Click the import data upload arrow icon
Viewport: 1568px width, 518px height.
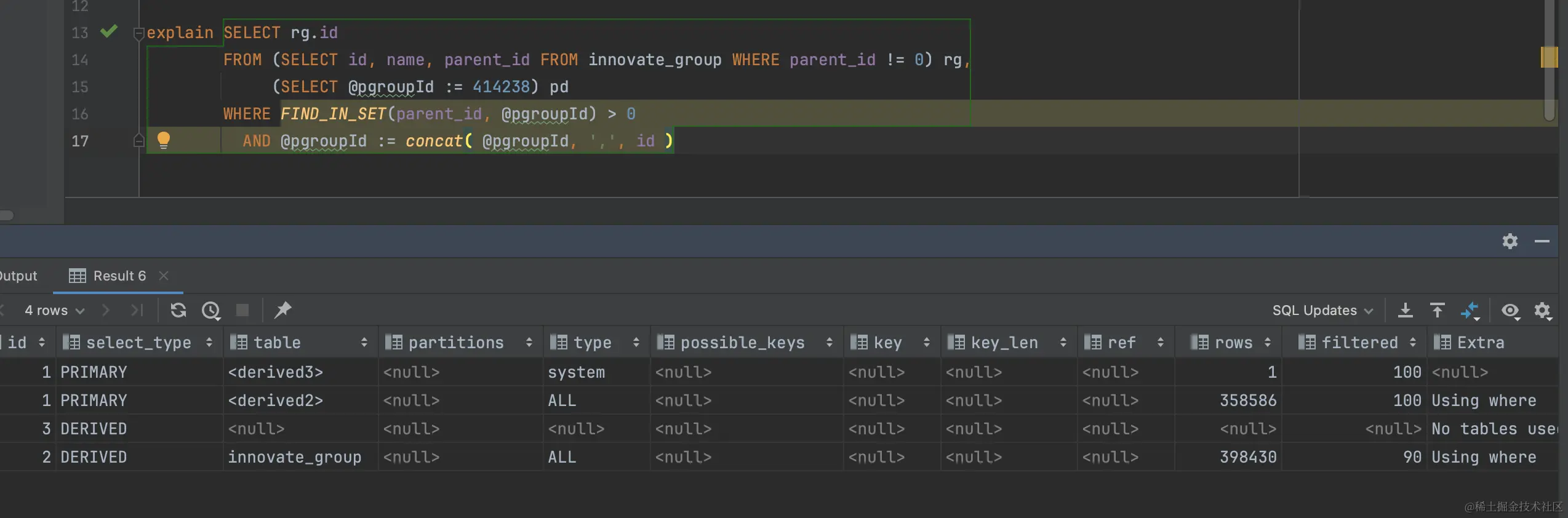[x=1437, y=310]
